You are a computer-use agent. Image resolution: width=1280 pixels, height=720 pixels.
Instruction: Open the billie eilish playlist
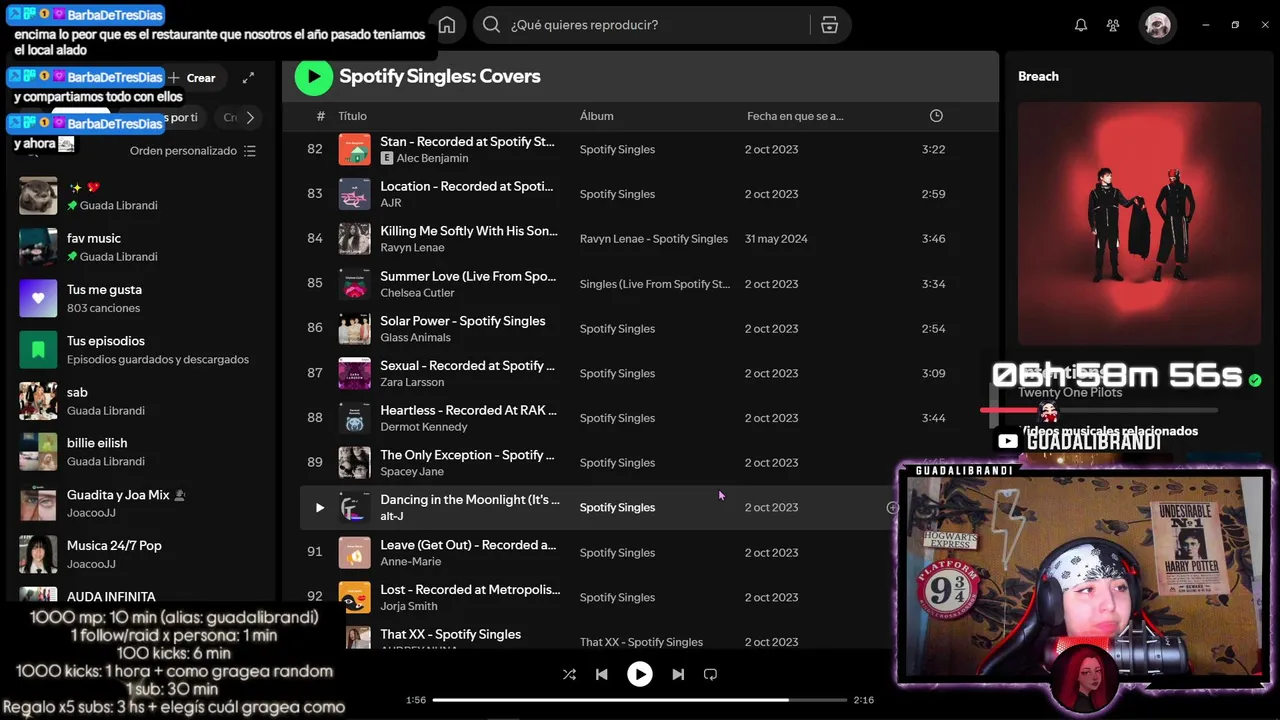point(140,452)
